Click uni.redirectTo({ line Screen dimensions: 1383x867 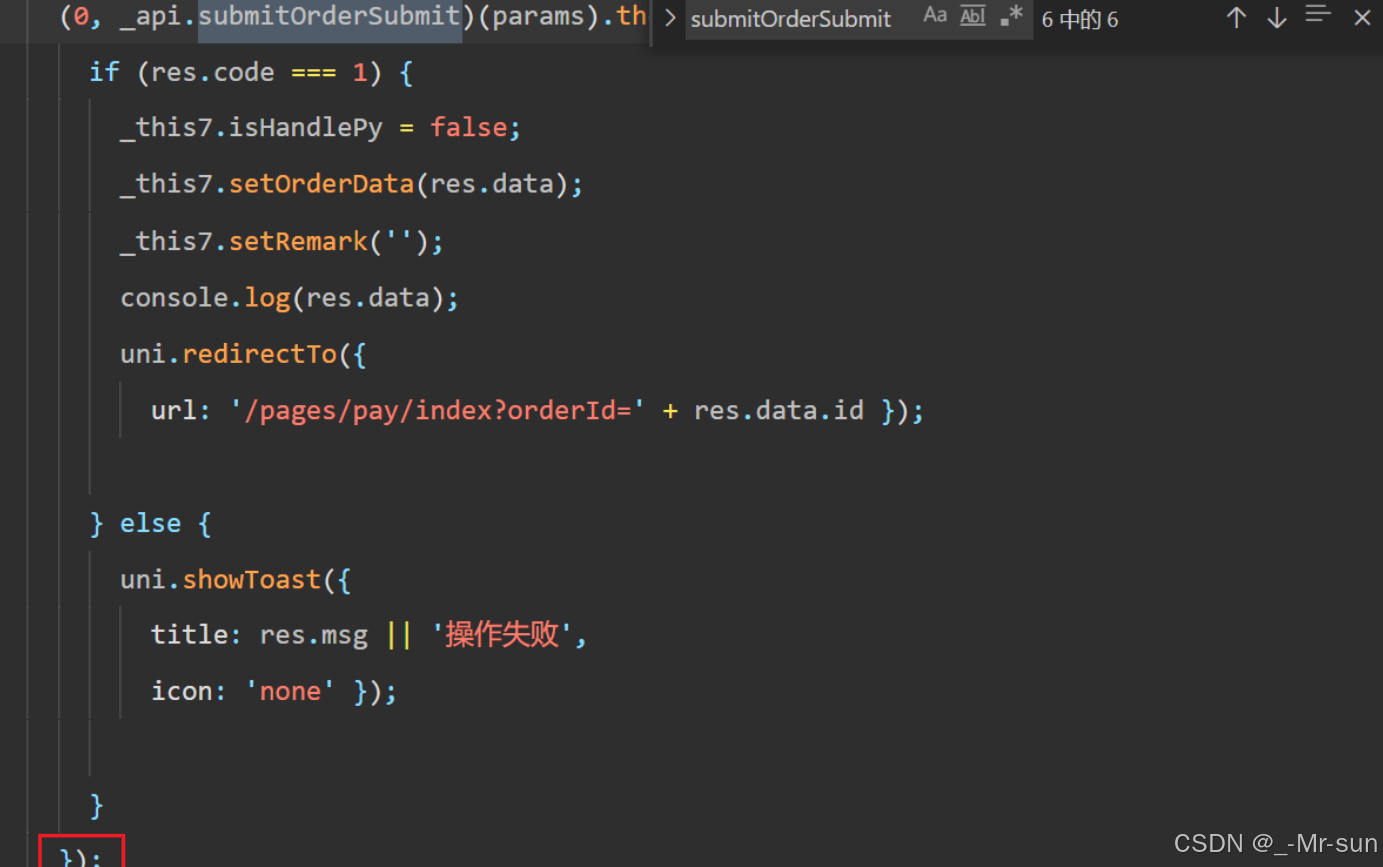[x=244, y=354]
